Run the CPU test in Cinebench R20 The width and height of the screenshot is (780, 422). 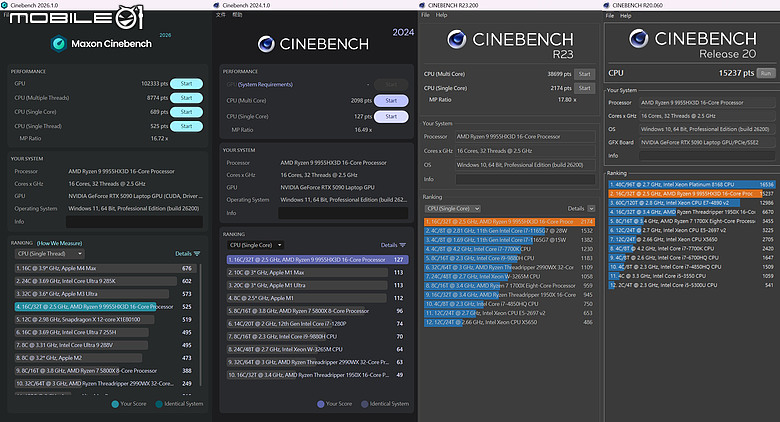tap(766, 73)
